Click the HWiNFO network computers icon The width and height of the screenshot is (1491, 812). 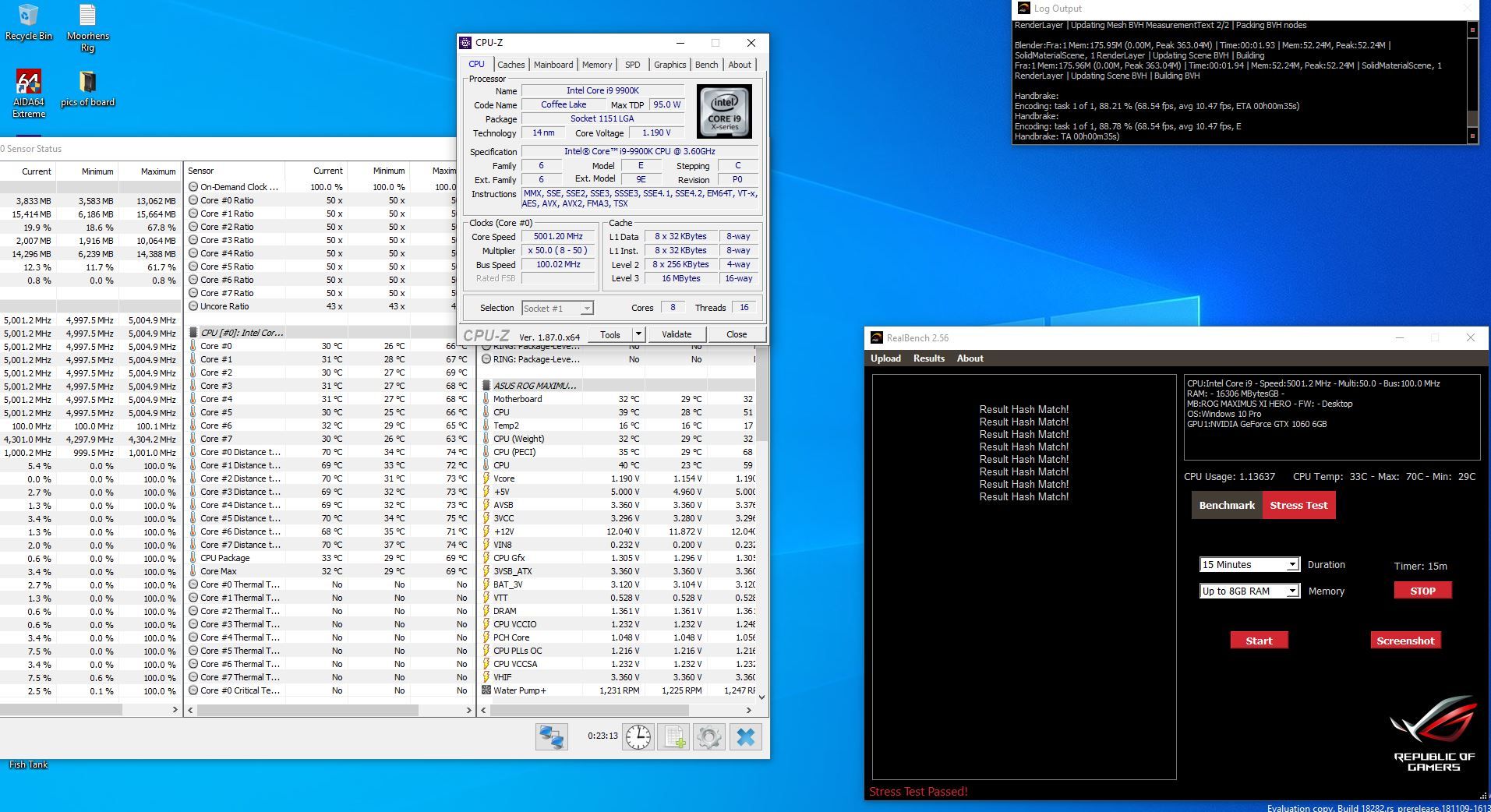click(551, 736)
